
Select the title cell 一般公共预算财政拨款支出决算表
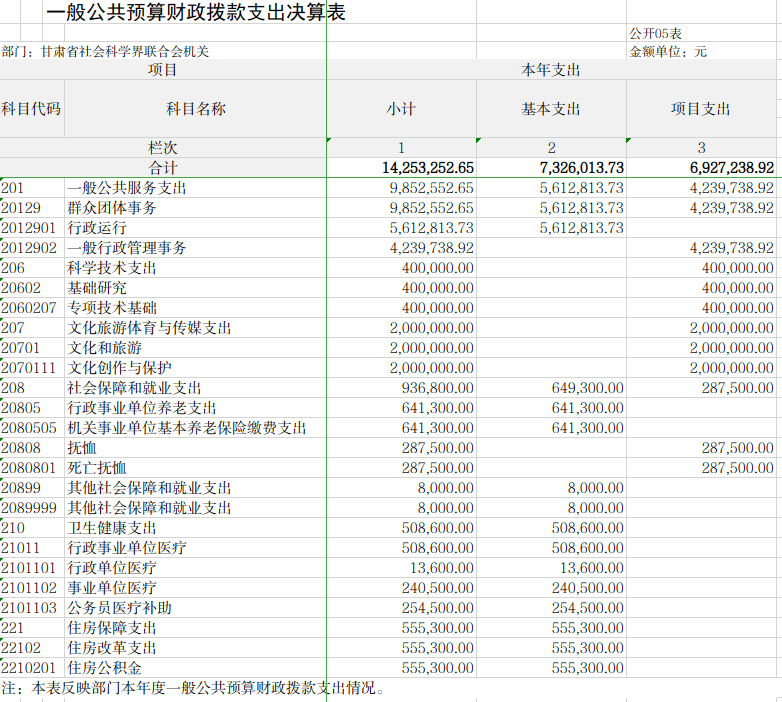196,12
